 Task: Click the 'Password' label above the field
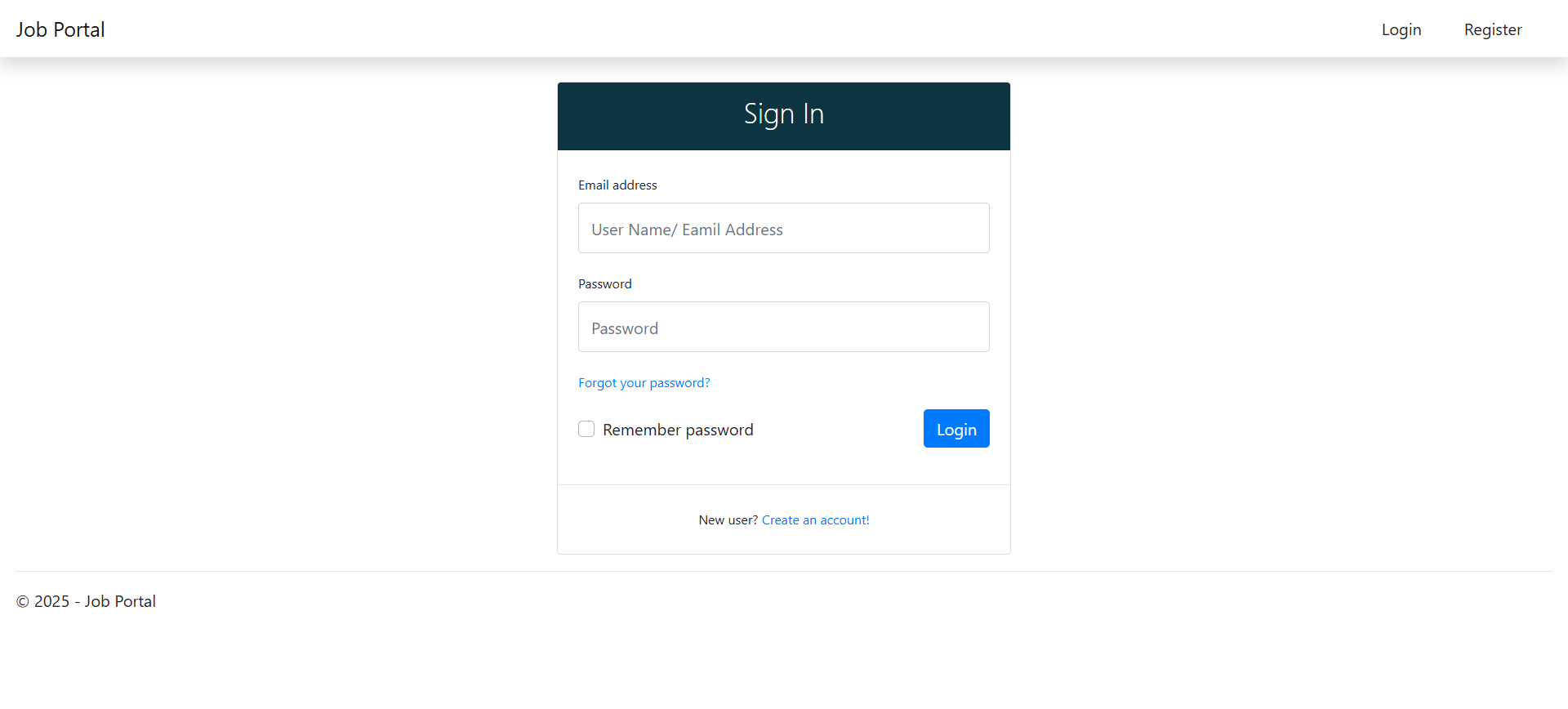coord(604,283)
